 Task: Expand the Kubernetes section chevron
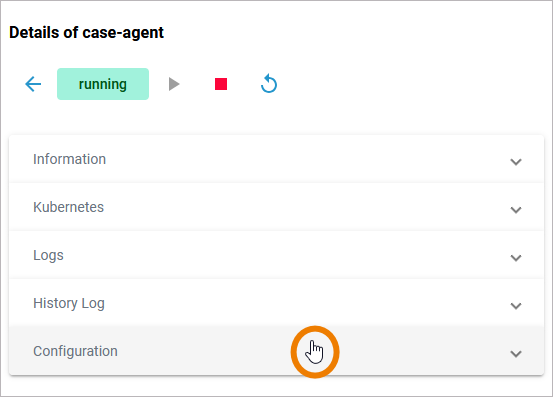click(516, 210)
